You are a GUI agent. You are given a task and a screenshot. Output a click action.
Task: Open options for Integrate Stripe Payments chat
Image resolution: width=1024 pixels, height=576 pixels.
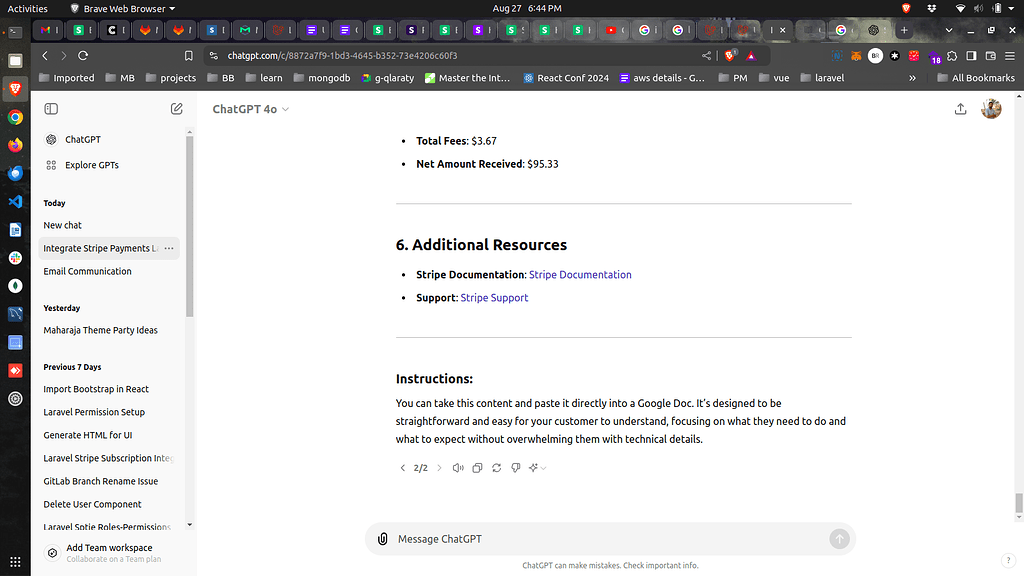[169, 247]
